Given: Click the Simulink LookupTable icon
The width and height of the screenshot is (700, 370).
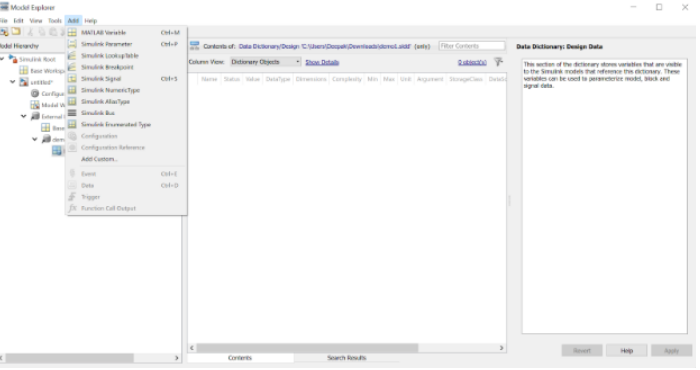Looking at the screenshot, I should [x=72, y=55].
